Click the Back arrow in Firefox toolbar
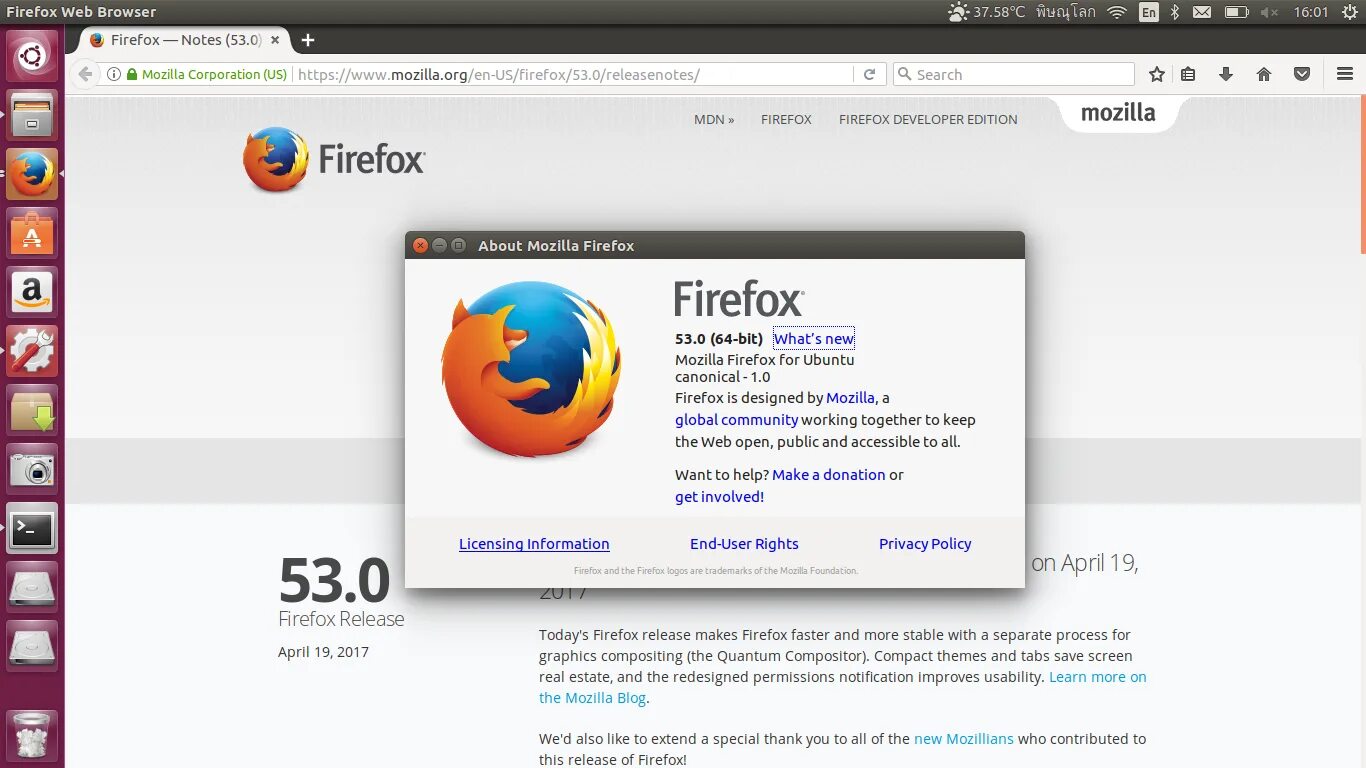This screenshot has height=768, width=1366. pyautogui.click(x=85, y=74)
